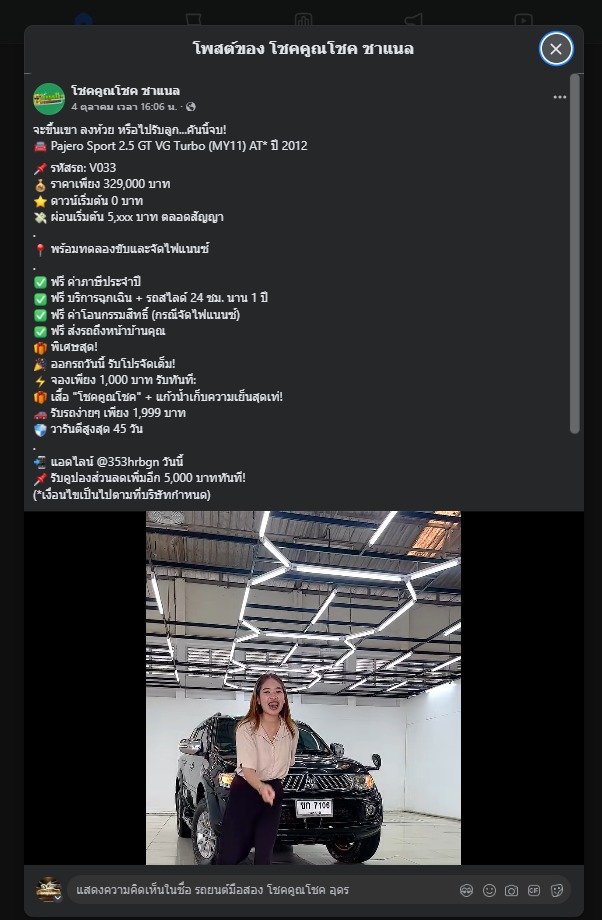The width and height of the screenshot is (602, 920).
Task: Close the post dialog with X button
Action: point(556,49)
